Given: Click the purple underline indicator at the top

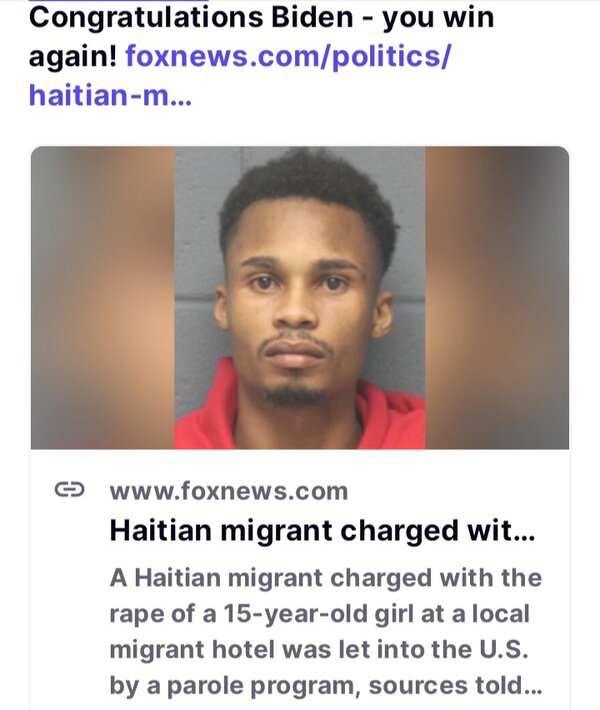Looking at the screenshot, I should click(x=119, y=1).
